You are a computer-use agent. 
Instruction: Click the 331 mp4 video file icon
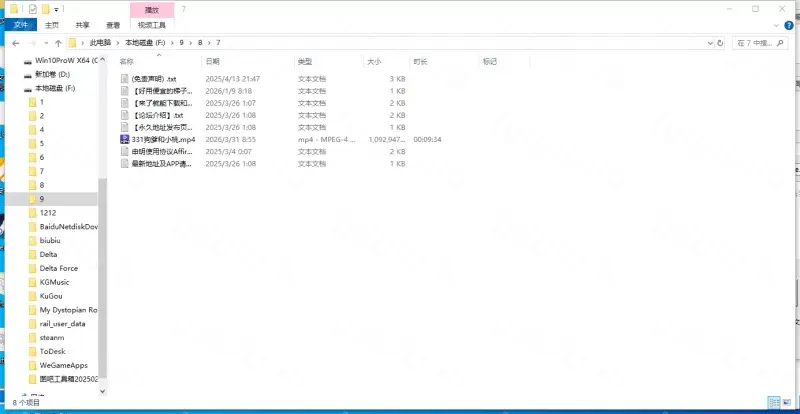(x=124, y=140)
